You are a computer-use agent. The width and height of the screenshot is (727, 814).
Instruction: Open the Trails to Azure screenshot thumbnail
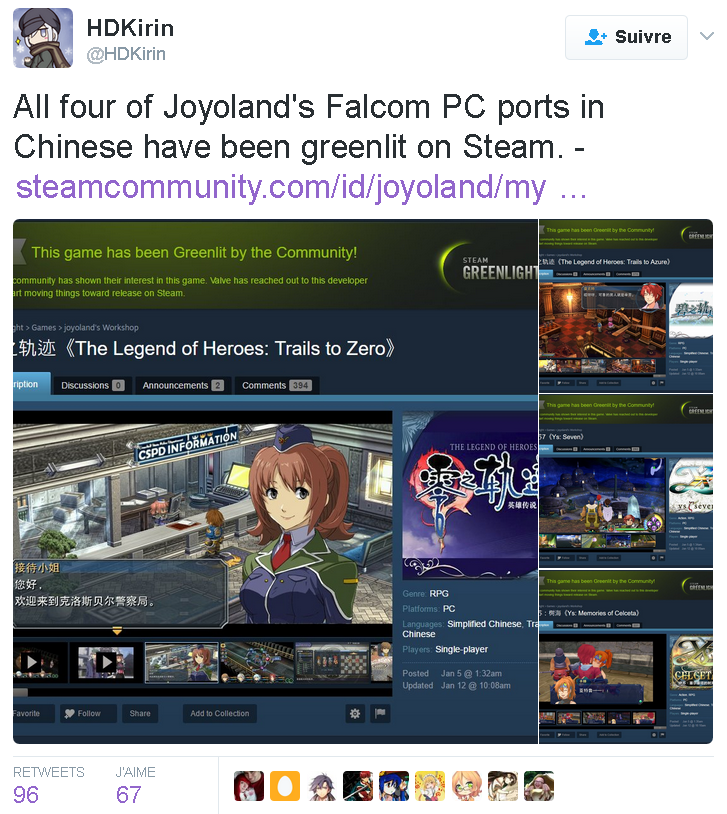[626, 306]
